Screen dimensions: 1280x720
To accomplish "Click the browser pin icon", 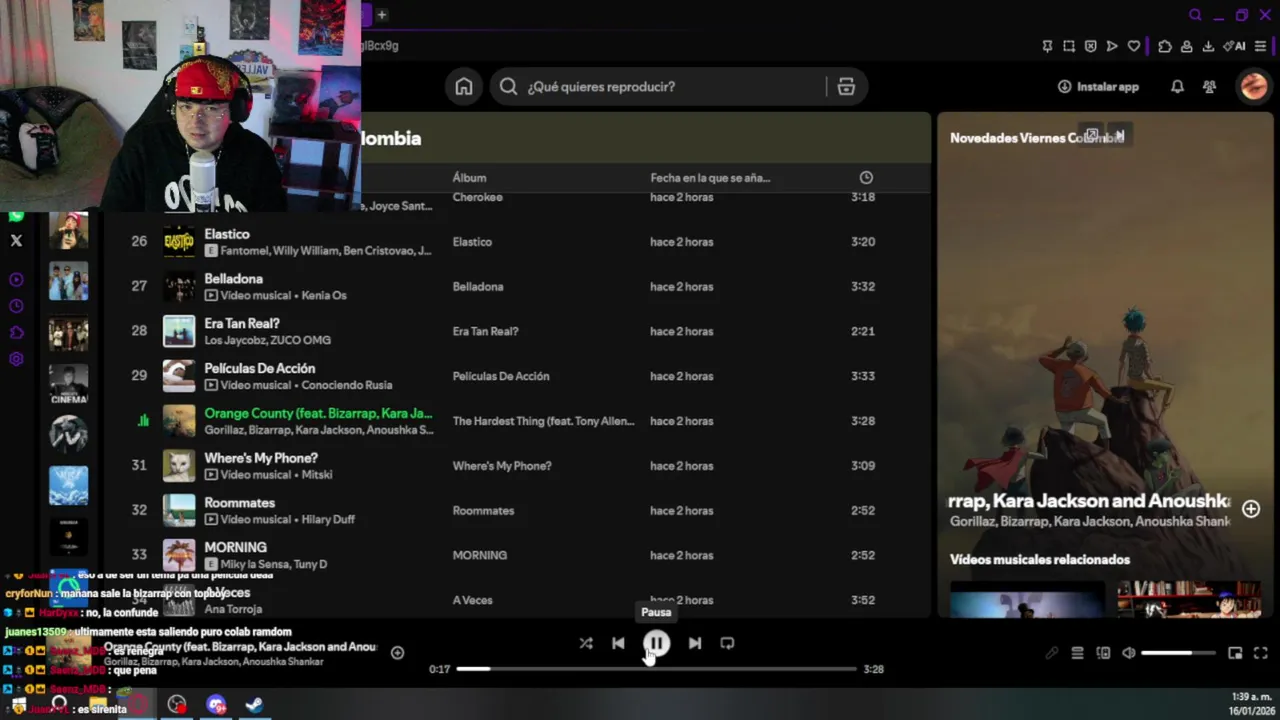I will click(1047, 46).
